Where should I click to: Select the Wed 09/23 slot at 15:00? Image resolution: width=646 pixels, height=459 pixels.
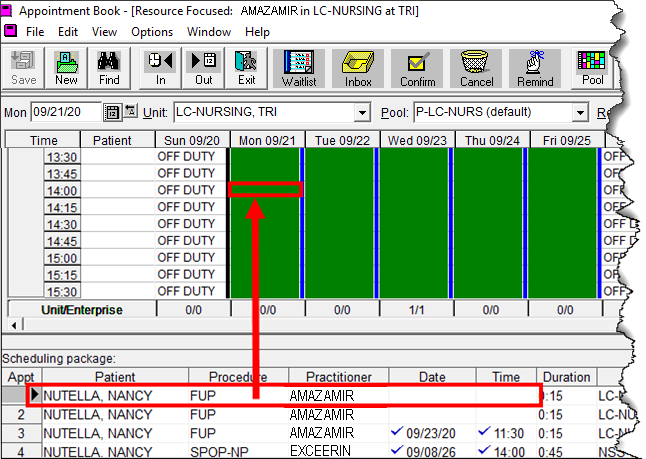[414, 258]
